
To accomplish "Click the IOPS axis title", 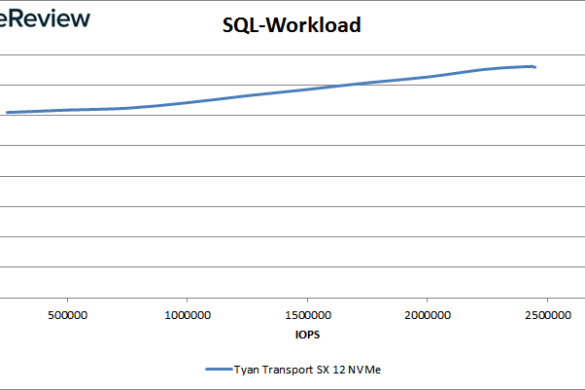I will coord(307,334).
